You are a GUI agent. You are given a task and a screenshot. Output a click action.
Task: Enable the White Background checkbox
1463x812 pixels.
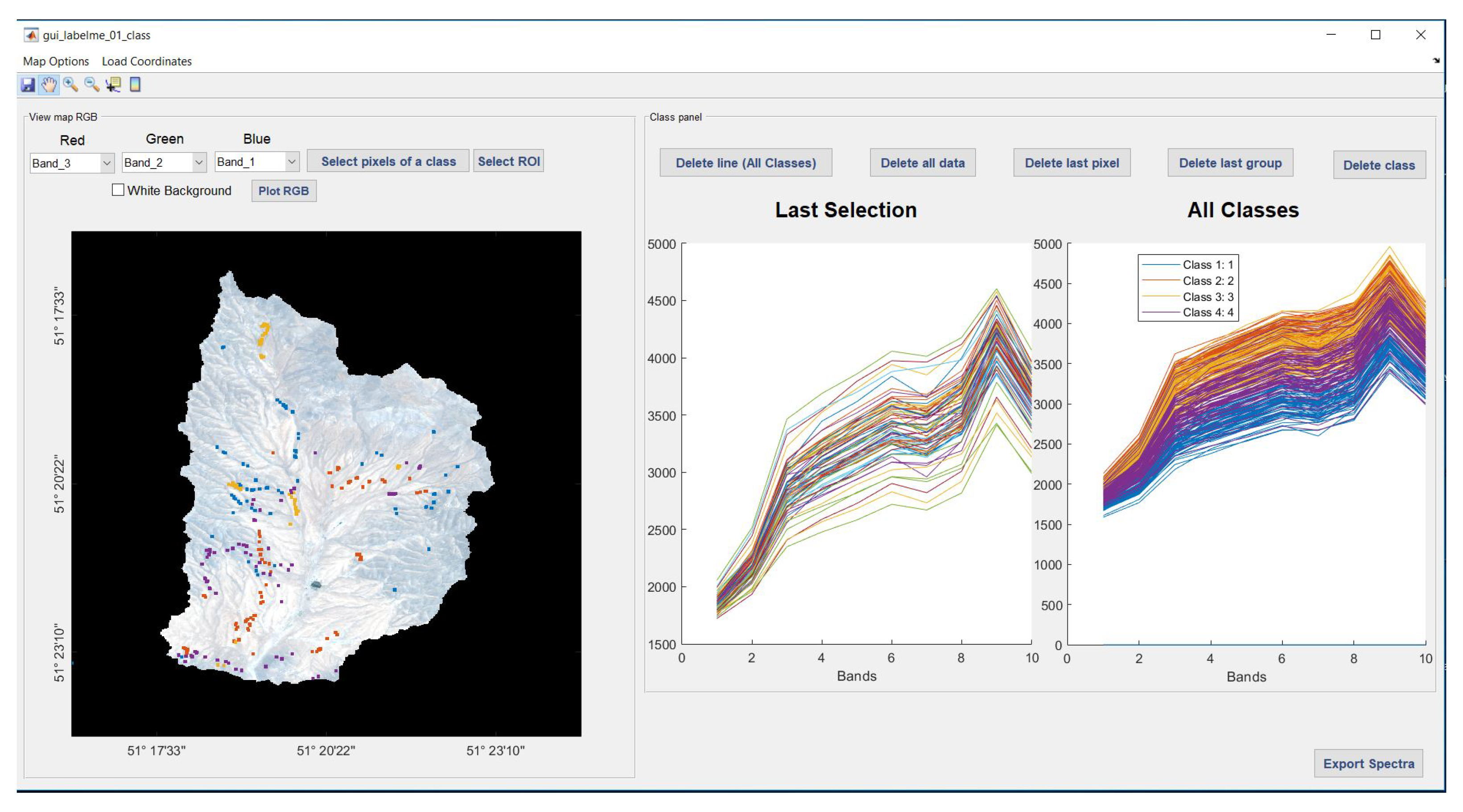tap(118, 190)
